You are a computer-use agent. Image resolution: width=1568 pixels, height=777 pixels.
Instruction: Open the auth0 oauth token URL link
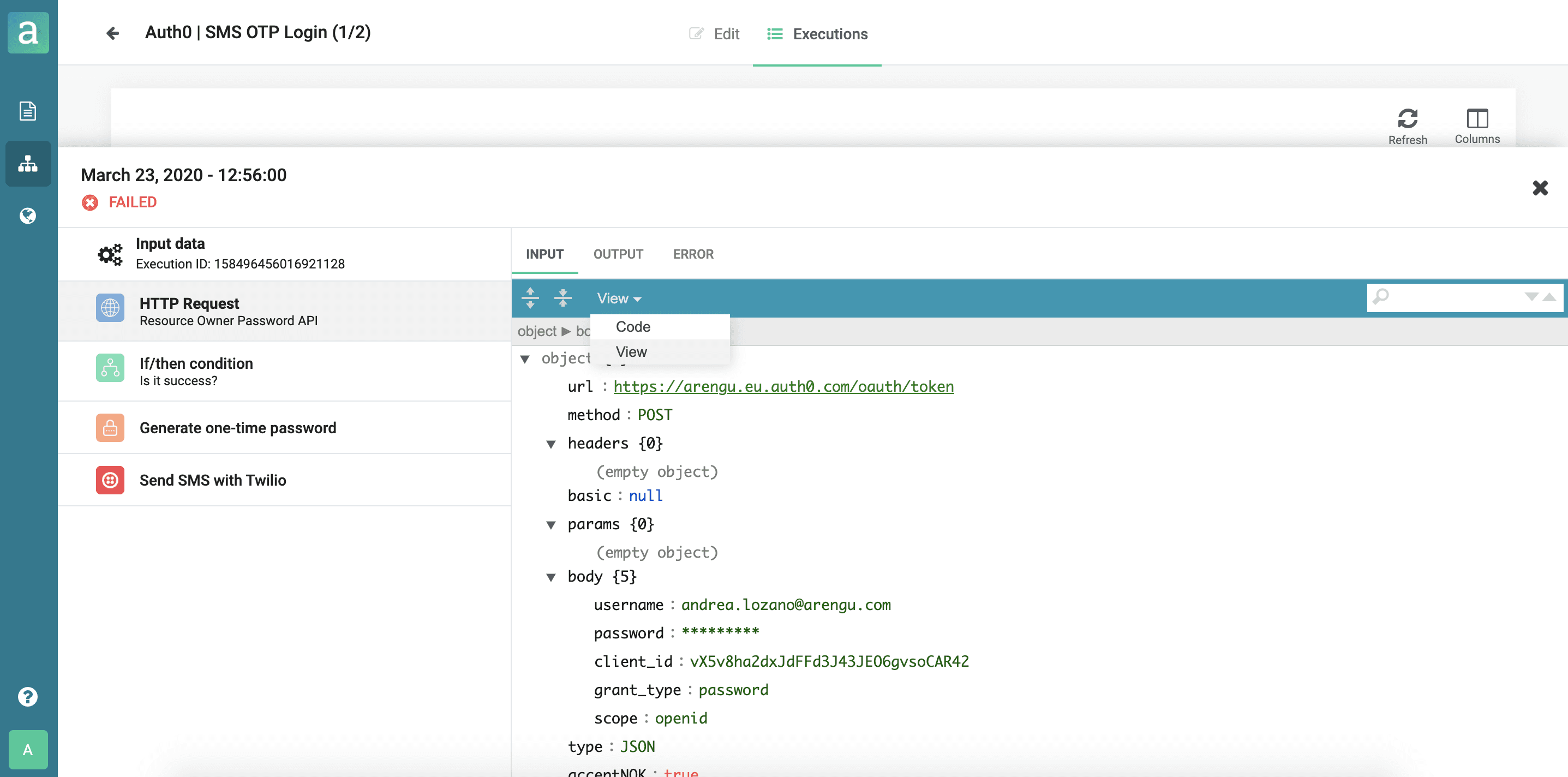(783, 387)
